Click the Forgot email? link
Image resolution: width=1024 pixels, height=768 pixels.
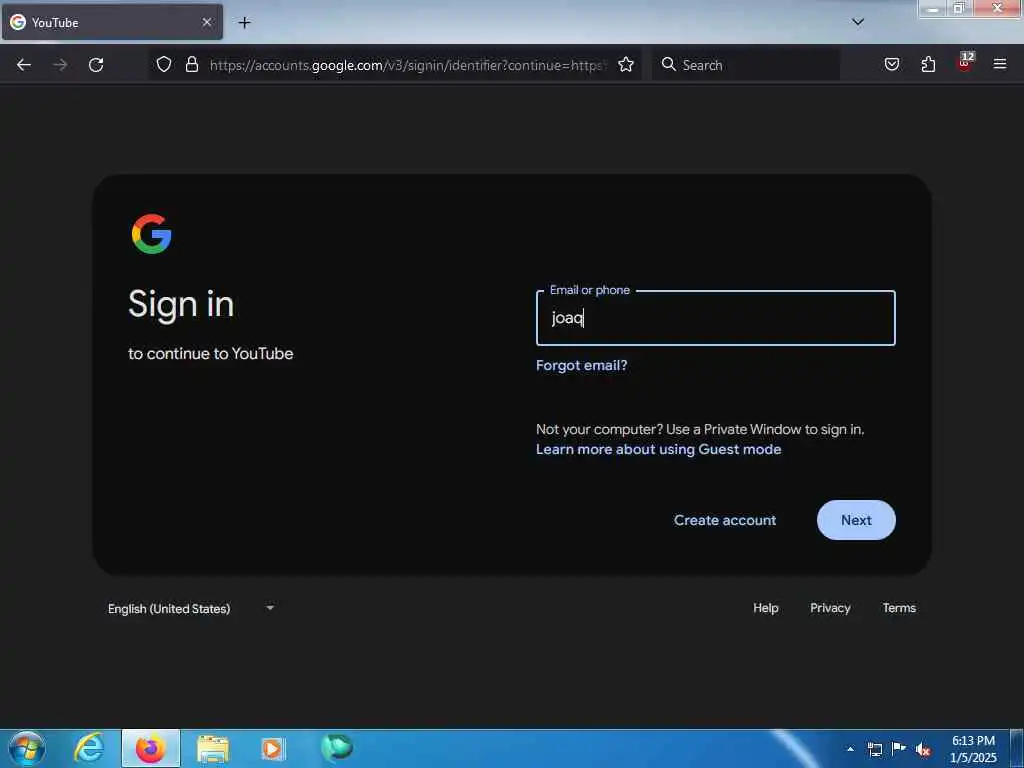click(x=581, y=365)
